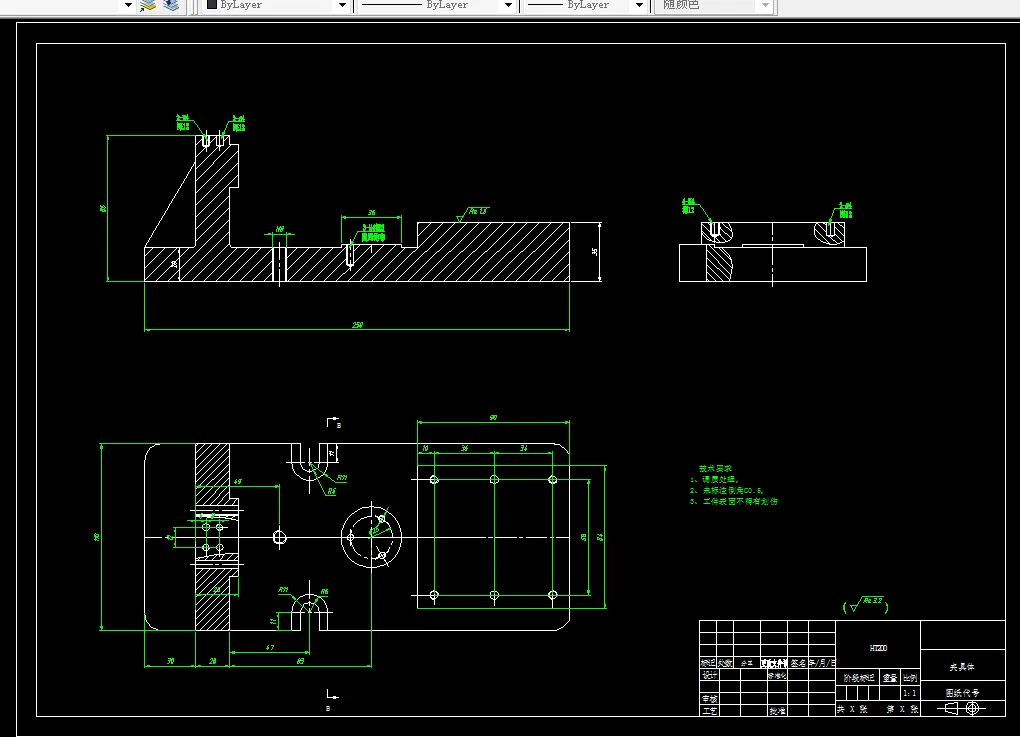Select the HT200 material text

pos(878,648)
